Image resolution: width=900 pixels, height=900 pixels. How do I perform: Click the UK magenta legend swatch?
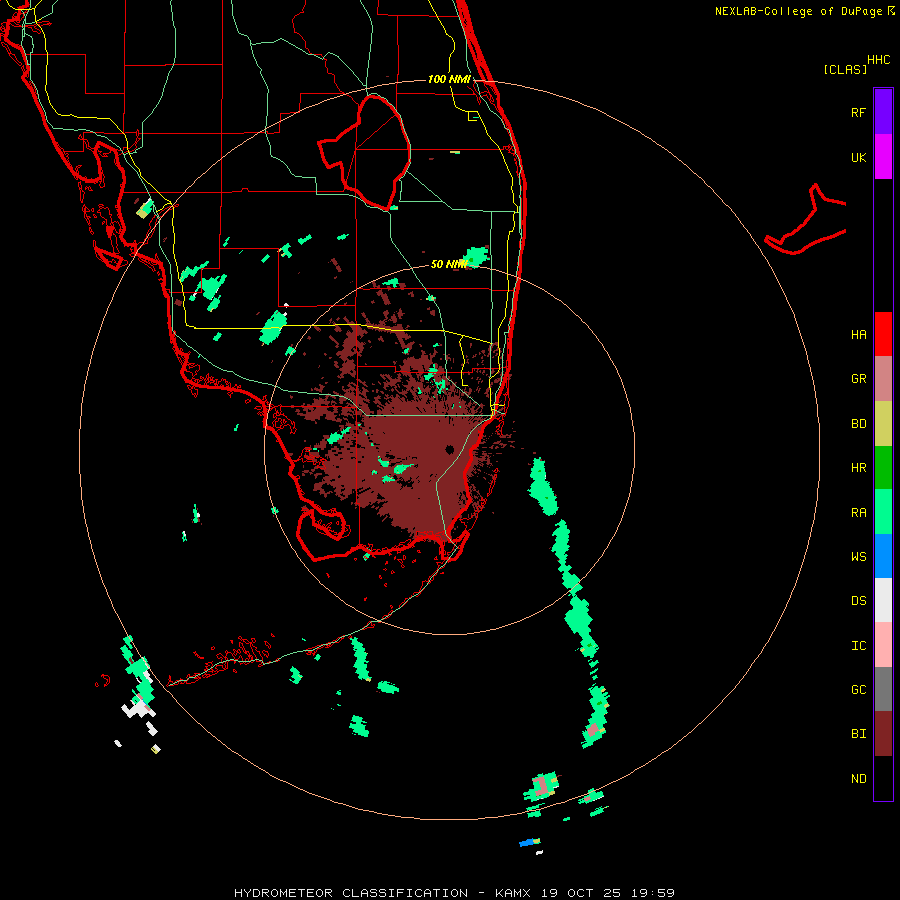tap(883, 157)
